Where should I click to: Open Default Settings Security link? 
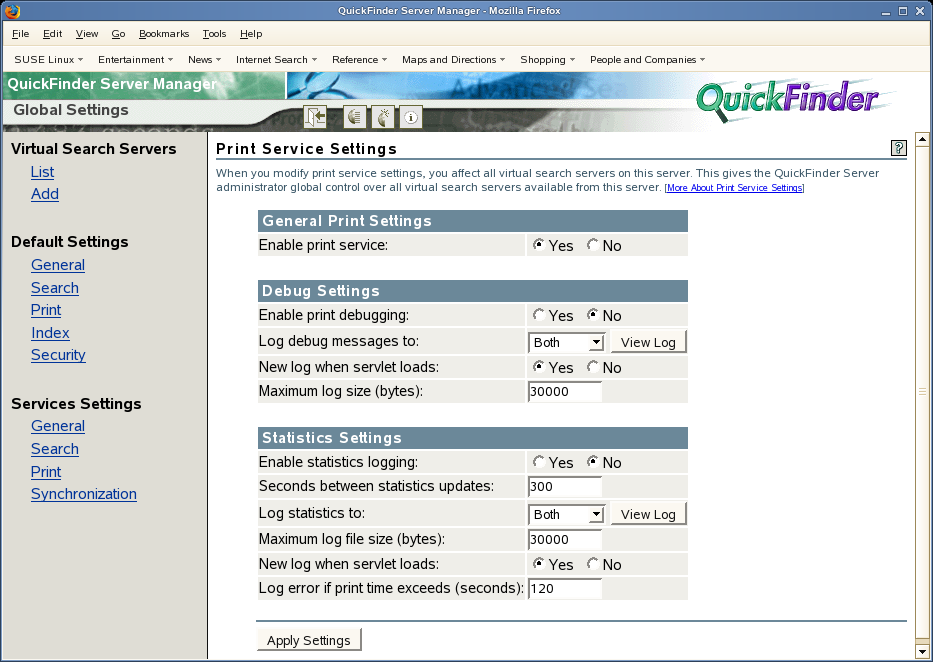coord(58,354)
